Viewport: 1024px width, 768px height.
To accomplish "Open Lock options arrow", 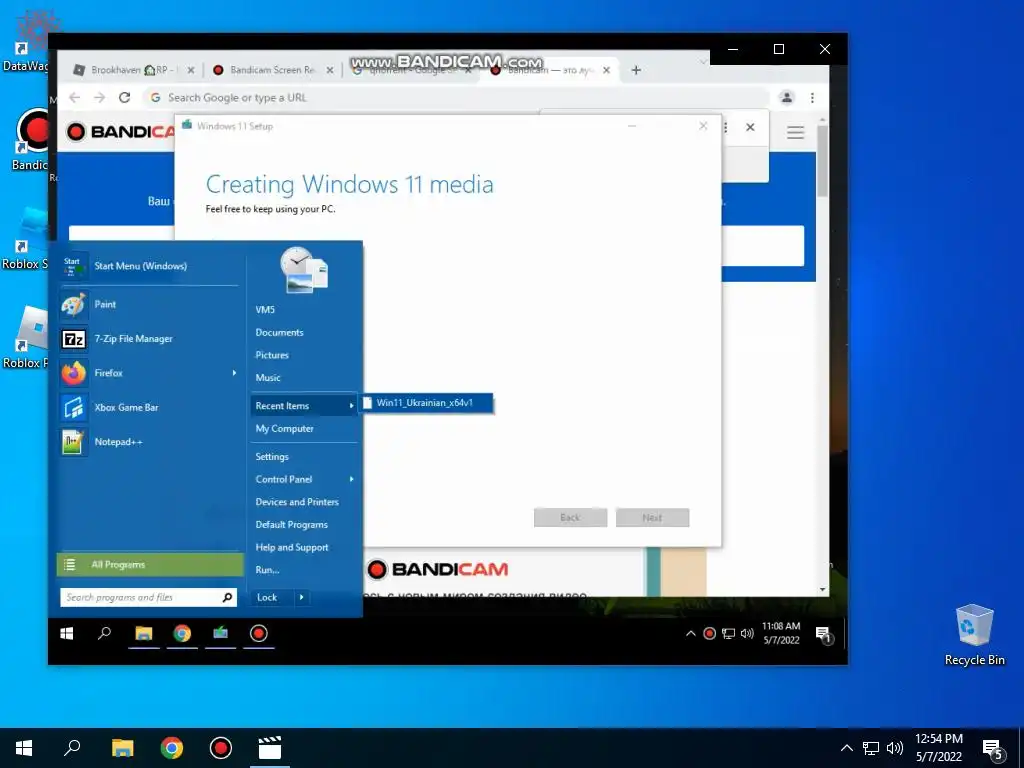I will point(301,597).
